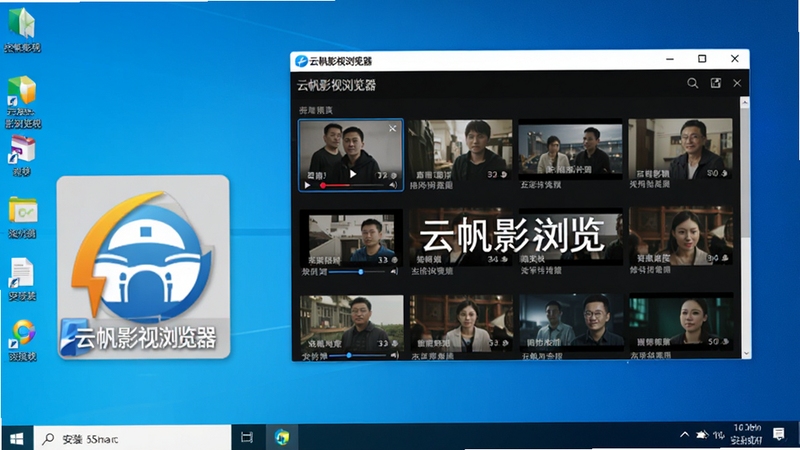This screenshot has width=800, height=450.
Task: Open thumbnail of man in black jacket indoors
Action: point(461,149)
